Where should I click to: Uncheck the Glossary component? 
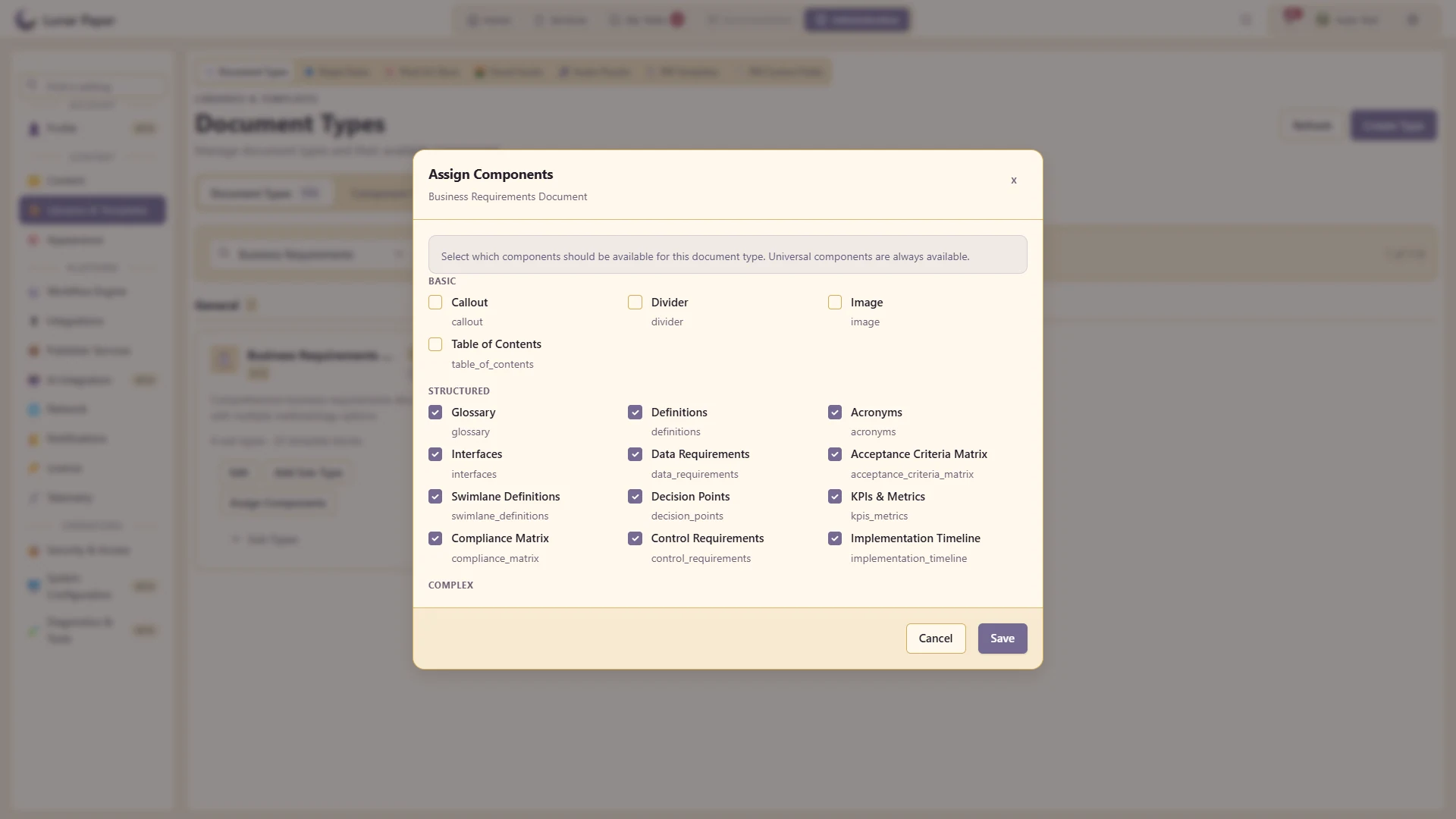coord(435,413)
